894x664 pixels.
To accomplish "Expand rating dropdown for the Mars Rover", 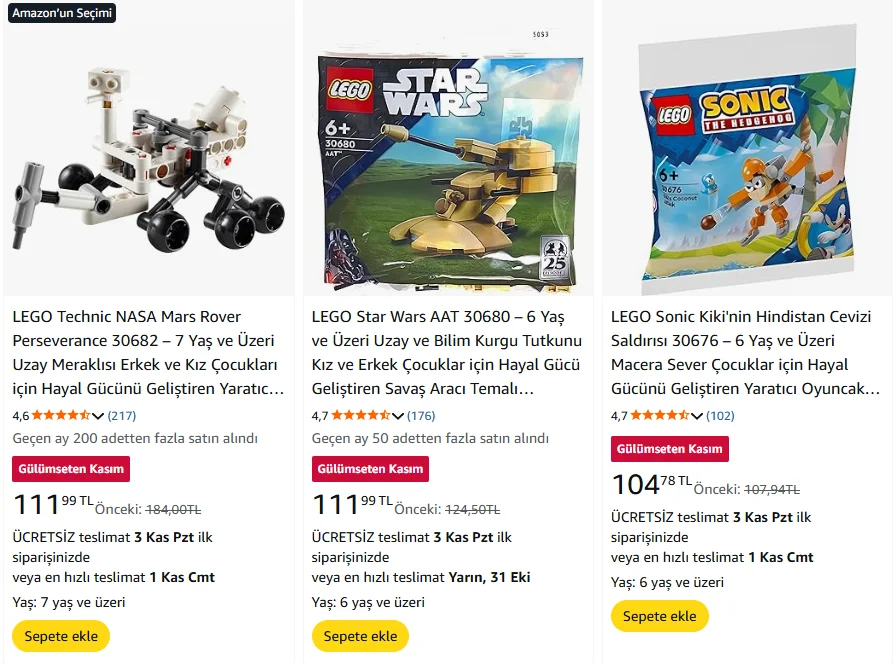I will pos(98,416).
